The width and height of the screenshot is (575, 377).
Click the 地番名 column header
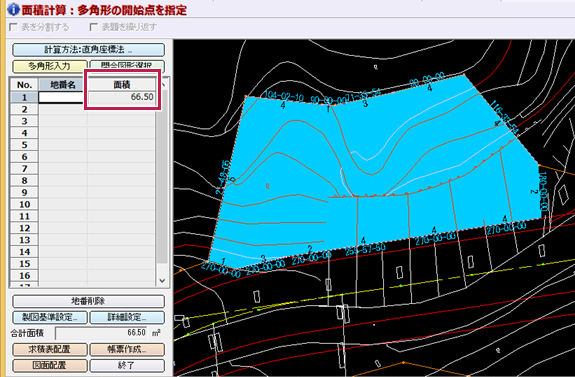63,85
